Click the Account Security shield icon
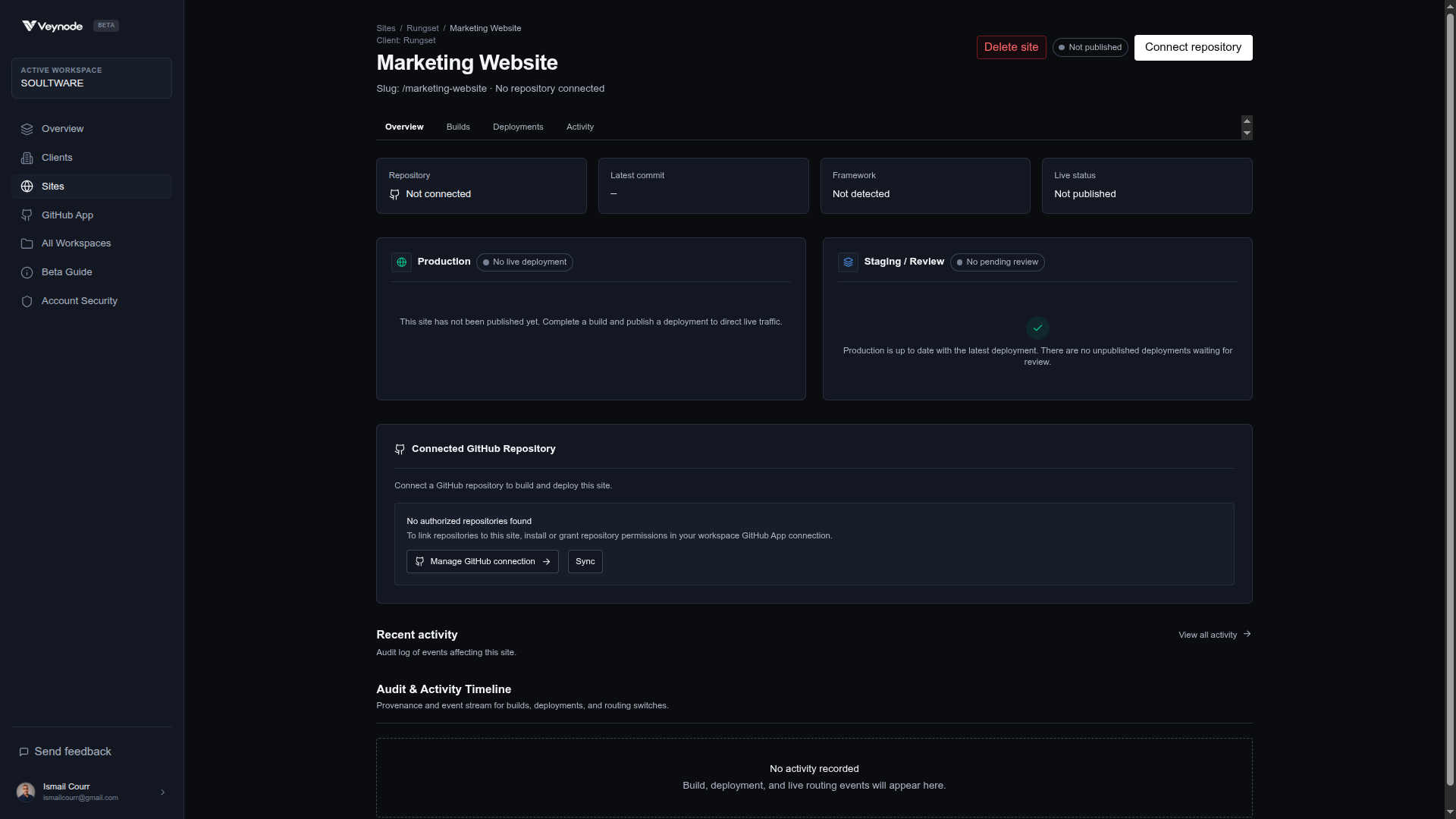This screenshot has height=819, width=1456. pyautogui.click(x=27, y=301)
